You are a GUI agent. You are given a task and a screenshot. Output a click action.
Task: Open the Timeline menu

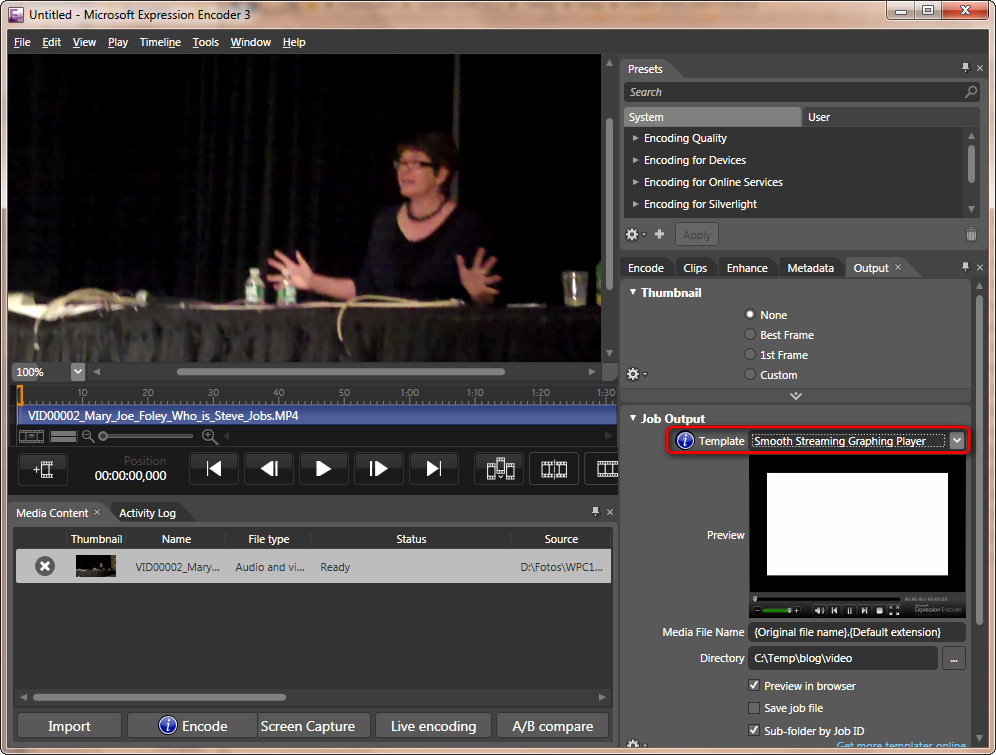tap(160, 42)
